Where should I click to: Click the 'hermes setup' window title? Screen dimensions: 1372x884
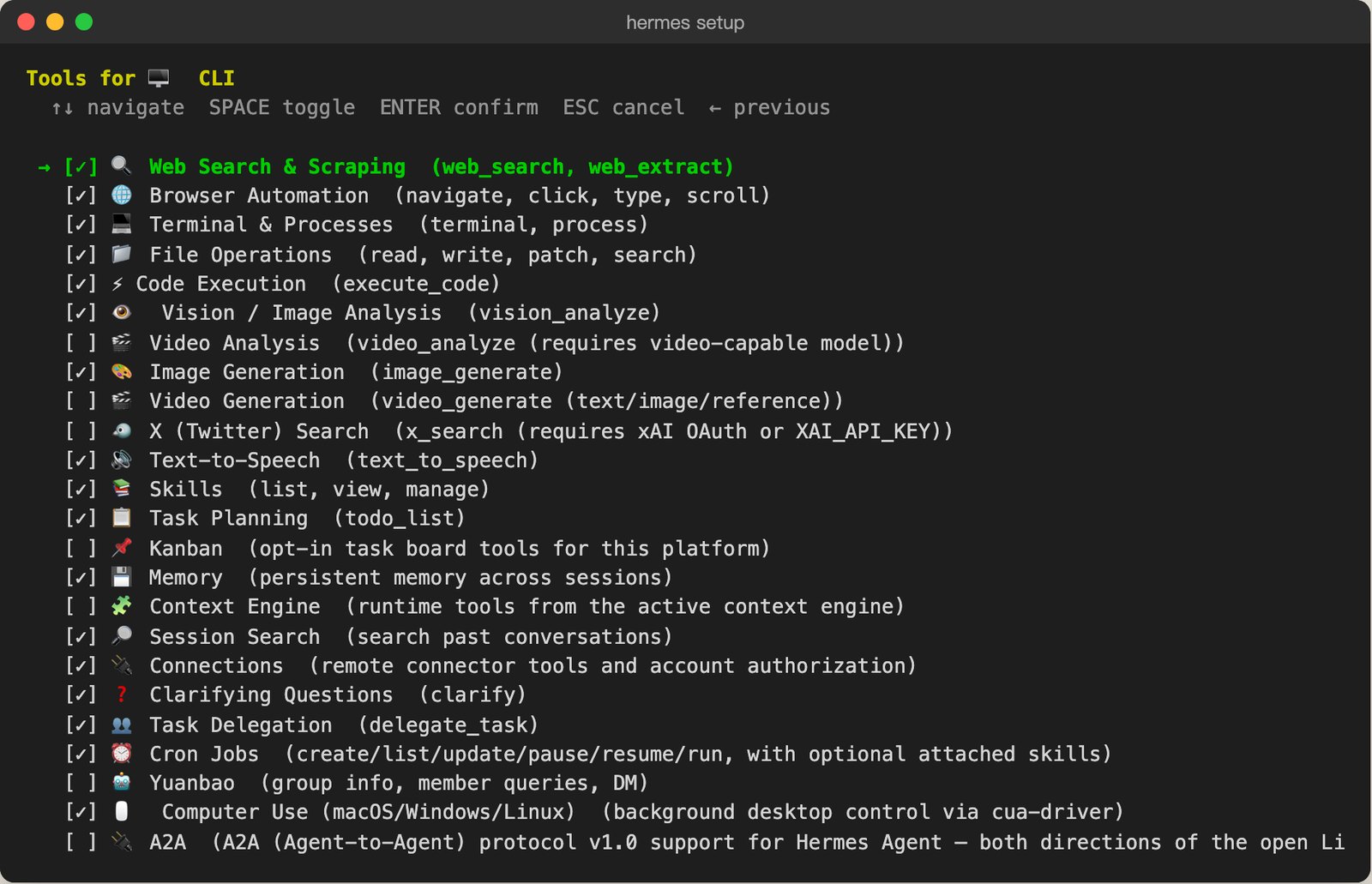685,22
